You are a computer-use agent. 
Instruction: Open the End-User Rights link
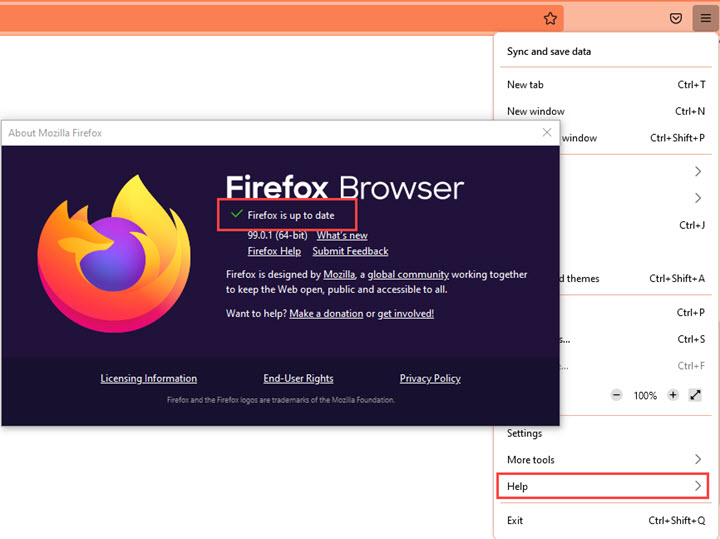coord(298,378)
